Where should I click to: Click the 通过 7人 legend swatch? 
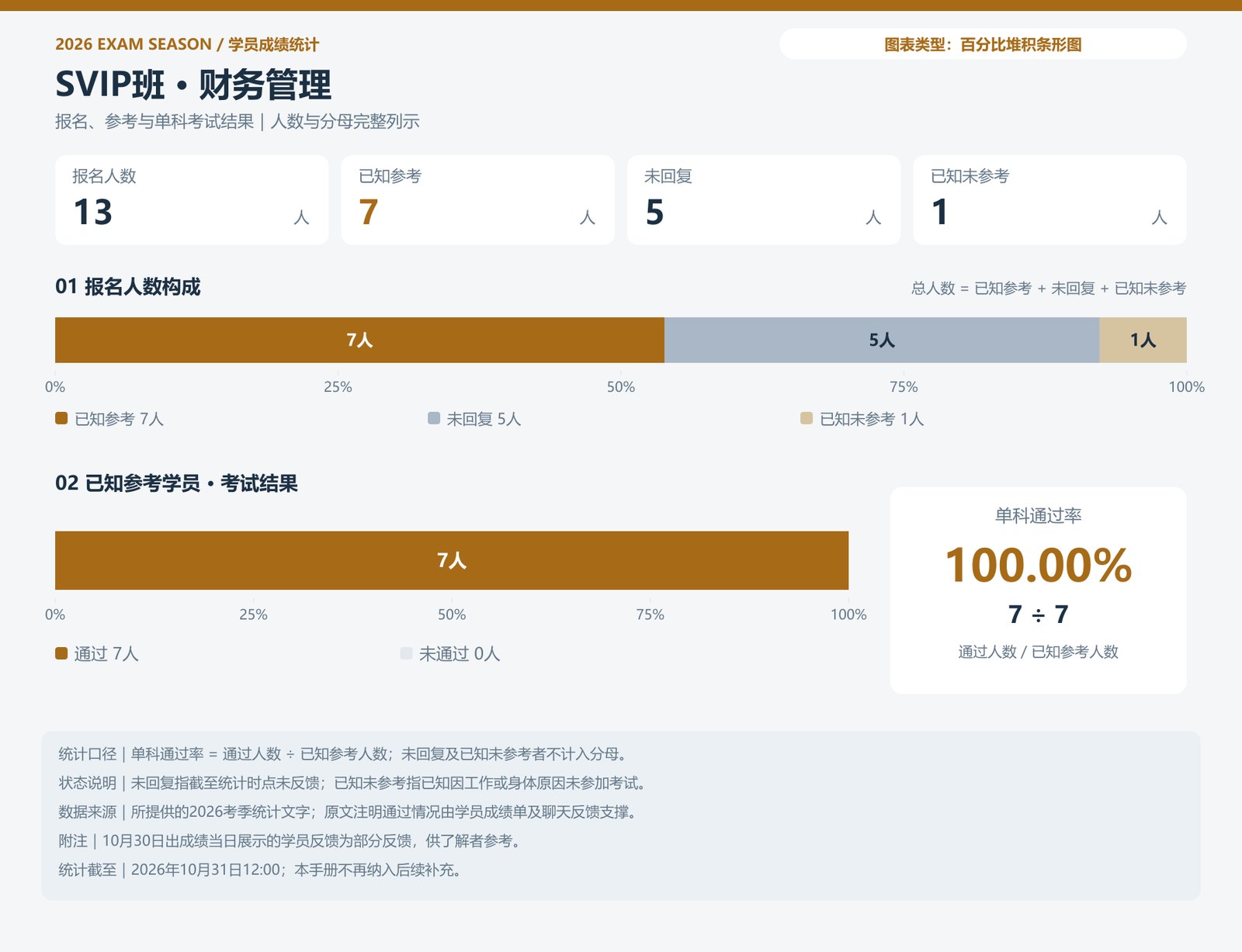click(61, 653)
